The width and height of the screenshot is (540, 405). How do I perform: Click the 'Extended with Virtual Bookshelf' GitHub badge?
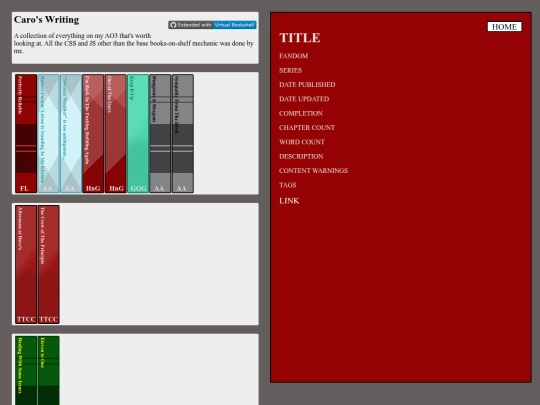coord(212,25)
